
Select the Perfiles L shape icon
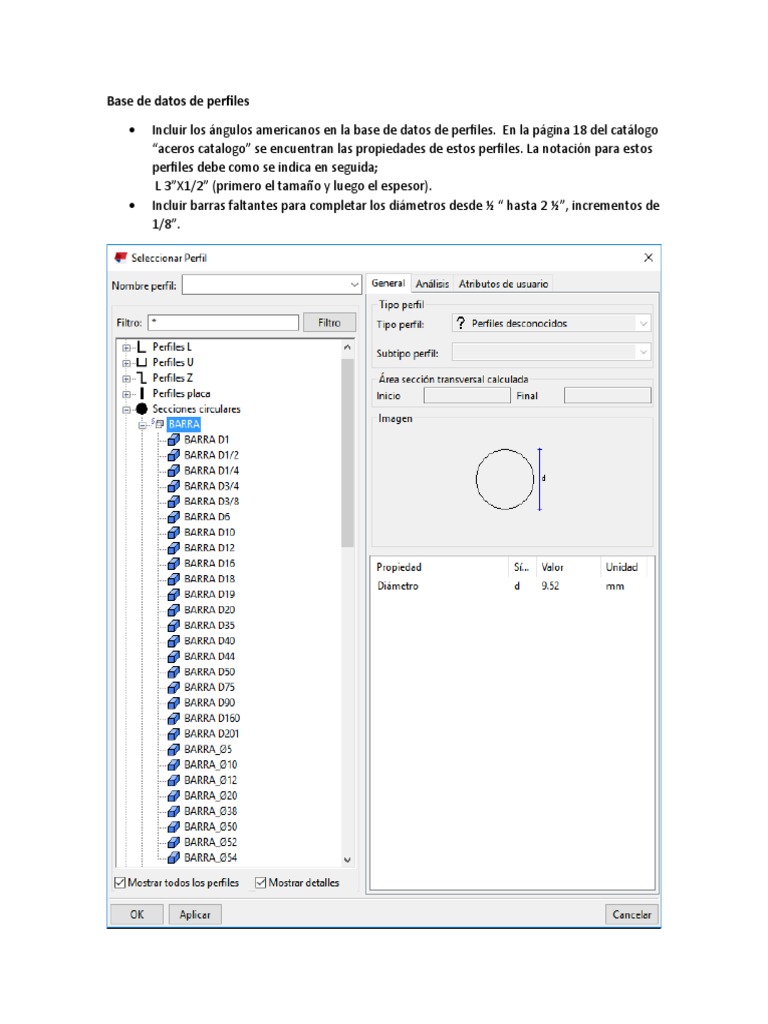pyautogui.click(x=141, y=347)
